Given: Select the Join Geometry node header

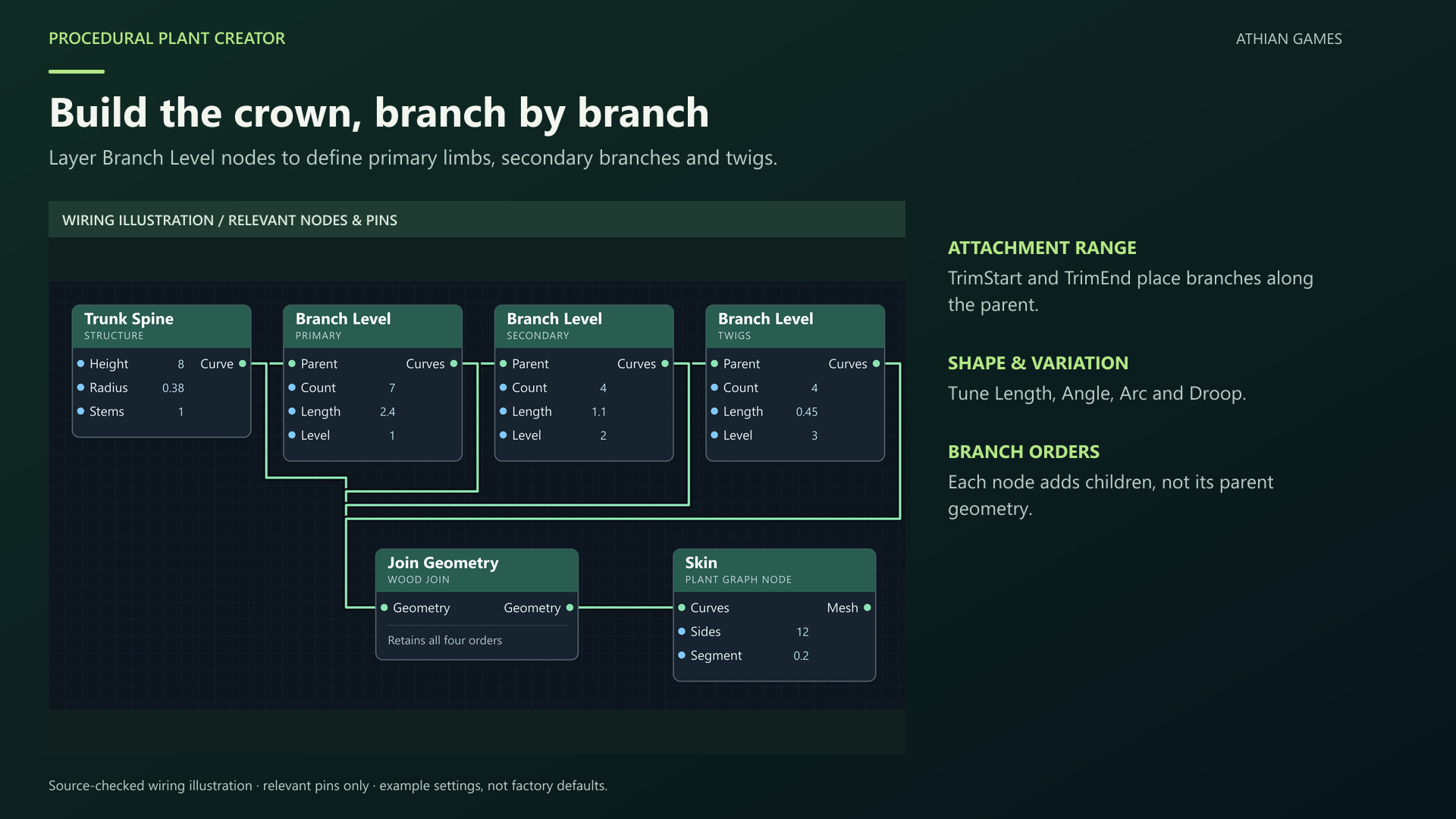Looking at the screenshot, I should pyautogui.click(x=477, y=571).
